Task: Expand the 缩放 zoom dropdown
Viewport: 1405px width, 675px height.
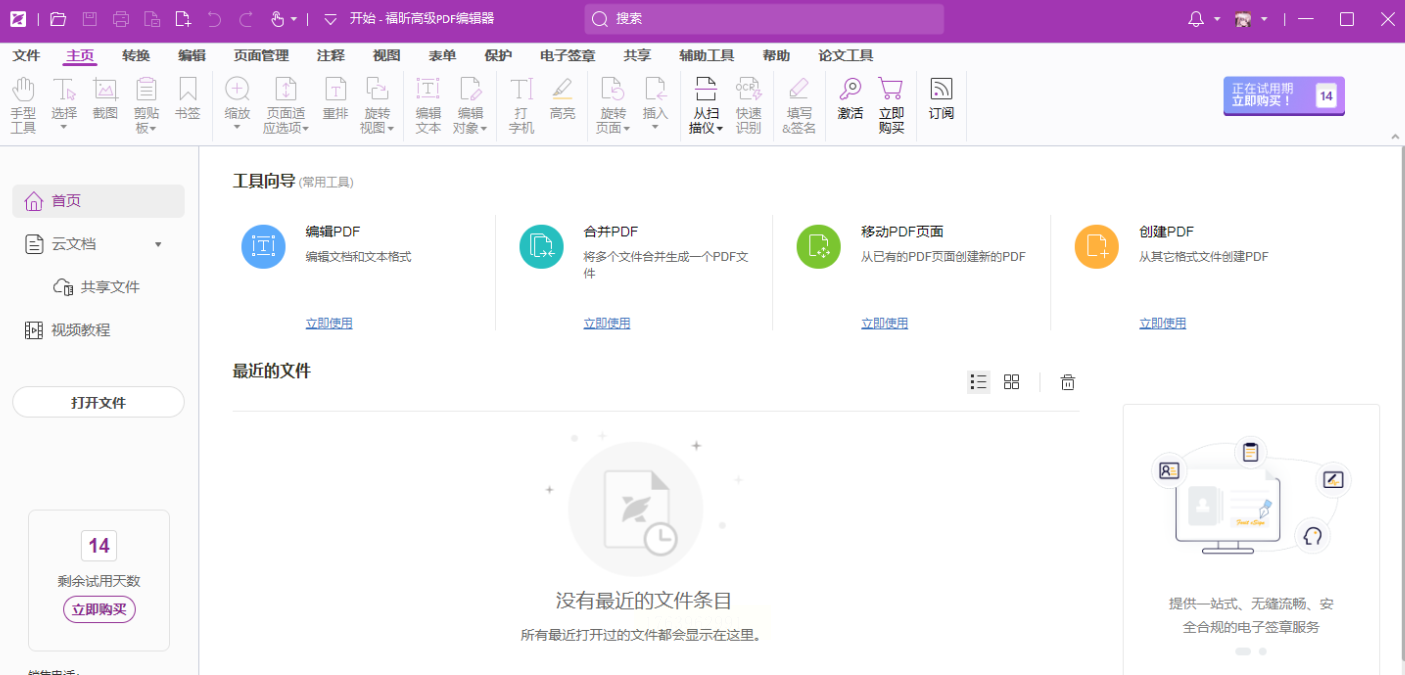Action: [238, 127]
